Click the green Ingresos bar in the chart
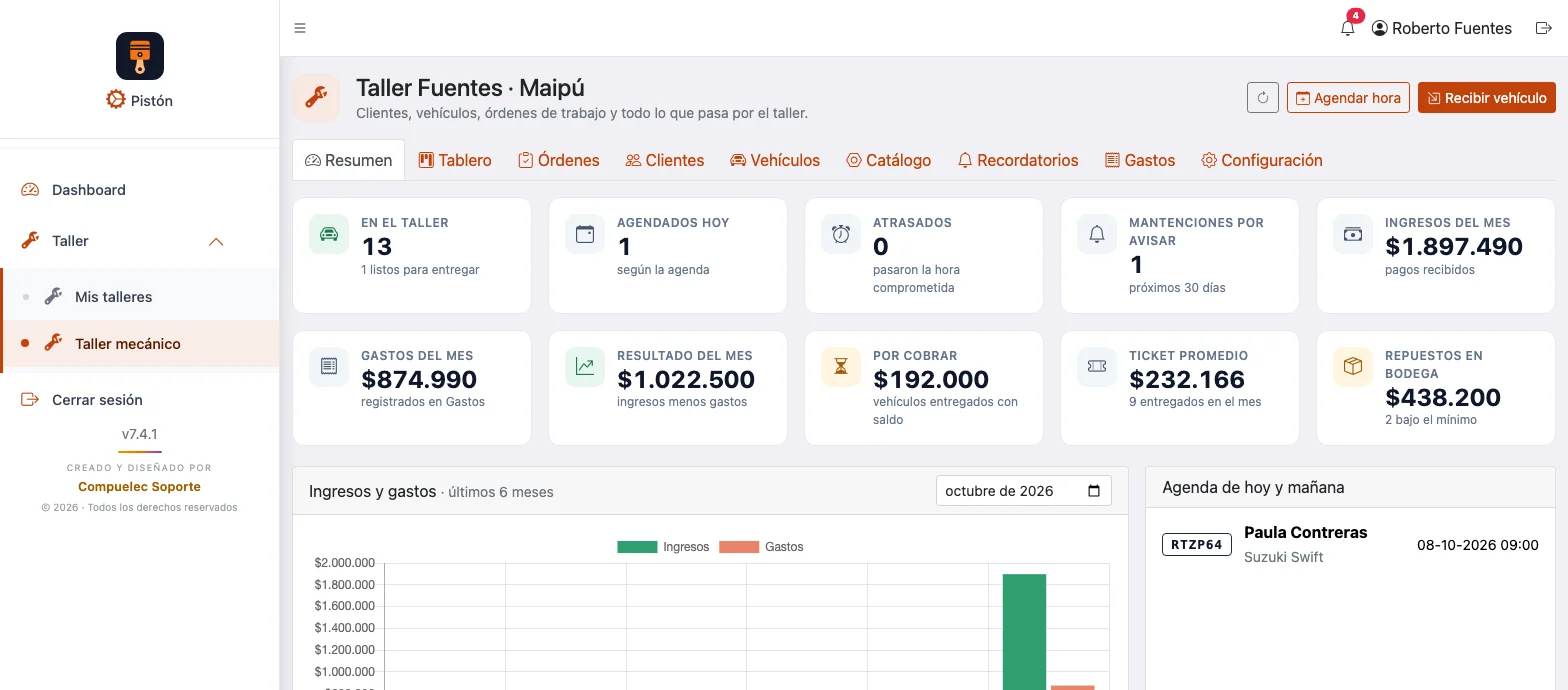The image size is (1568, 690). pyautogui.click(x=1024, y=632)
